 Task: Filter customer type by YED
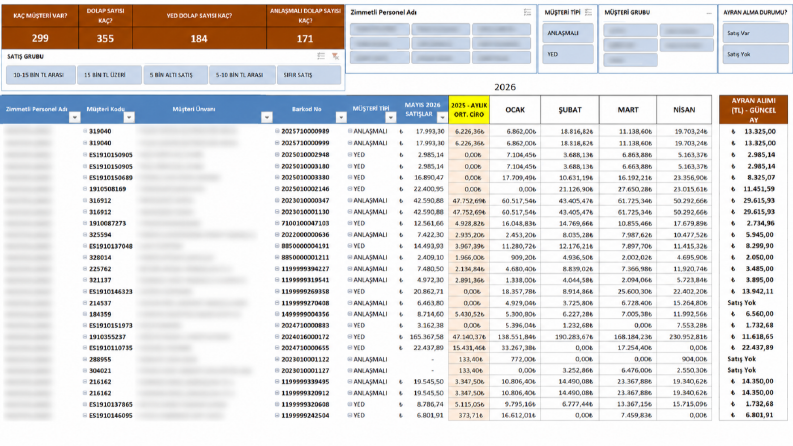click(568, 54)
